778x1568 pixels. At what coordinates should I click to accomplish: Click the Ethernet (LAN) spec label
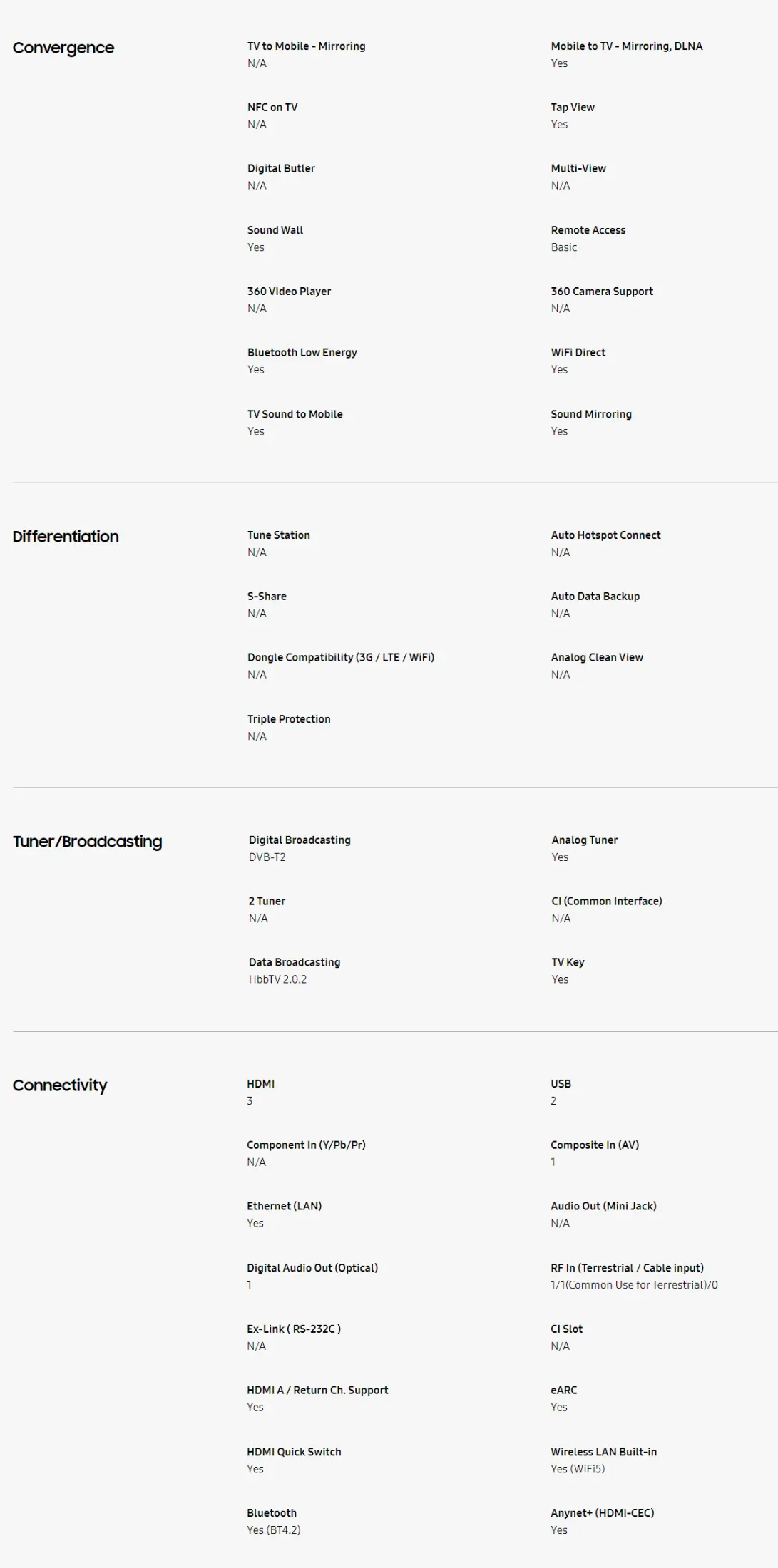click(x=284, y=1206)
